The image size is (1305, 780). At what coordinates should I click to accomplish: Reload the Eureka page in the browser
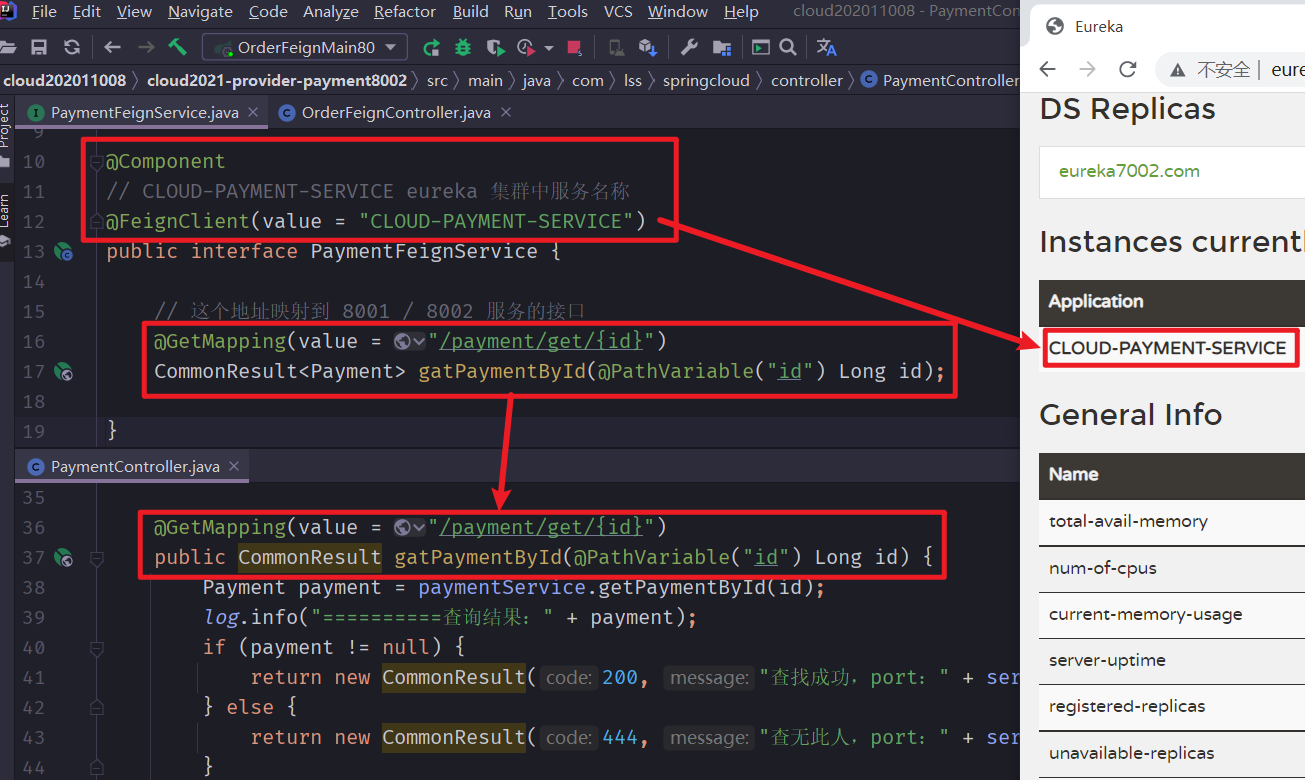click(1128, 69)
